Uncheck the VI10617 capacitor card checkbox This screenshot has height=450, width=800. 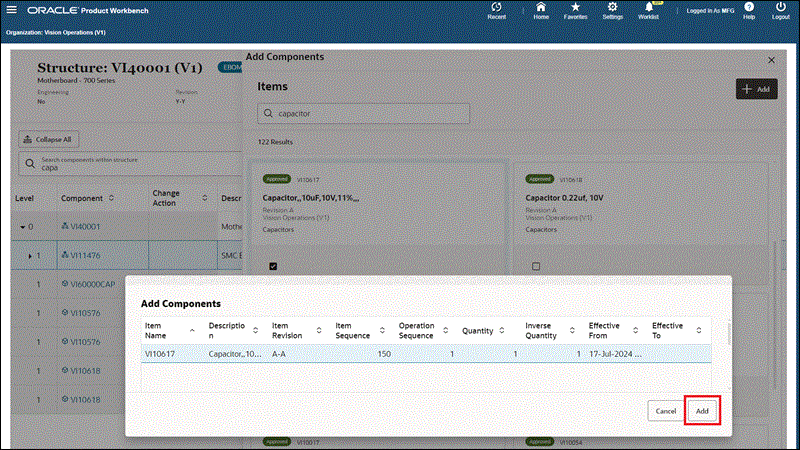click(x=273, y=266)
